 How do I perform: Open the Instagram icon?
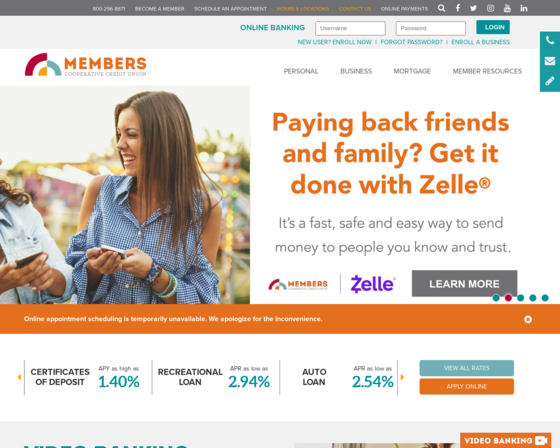click(x=490, y=8)
